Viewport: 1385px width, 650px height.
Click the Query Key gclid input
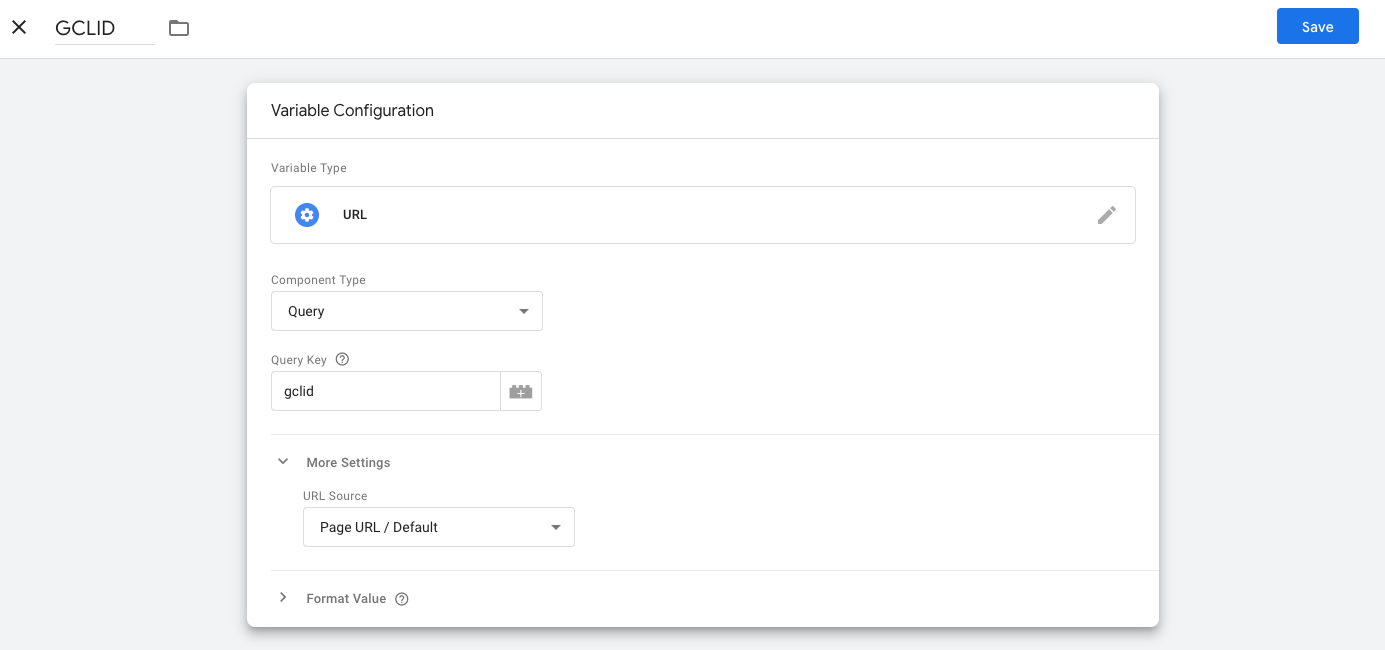click(x=386, y=392)
